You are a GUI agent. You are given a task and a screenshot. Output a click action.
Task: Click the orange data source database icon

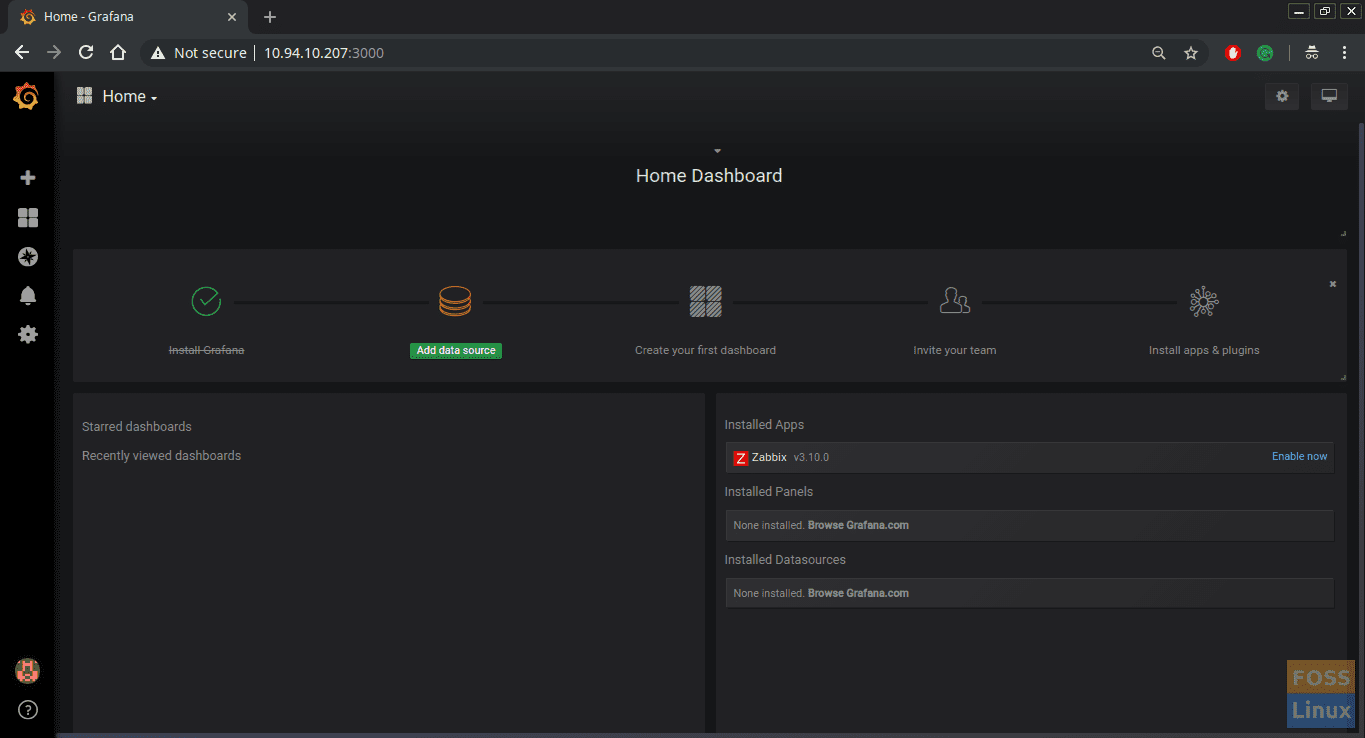(x=455, y=301)
